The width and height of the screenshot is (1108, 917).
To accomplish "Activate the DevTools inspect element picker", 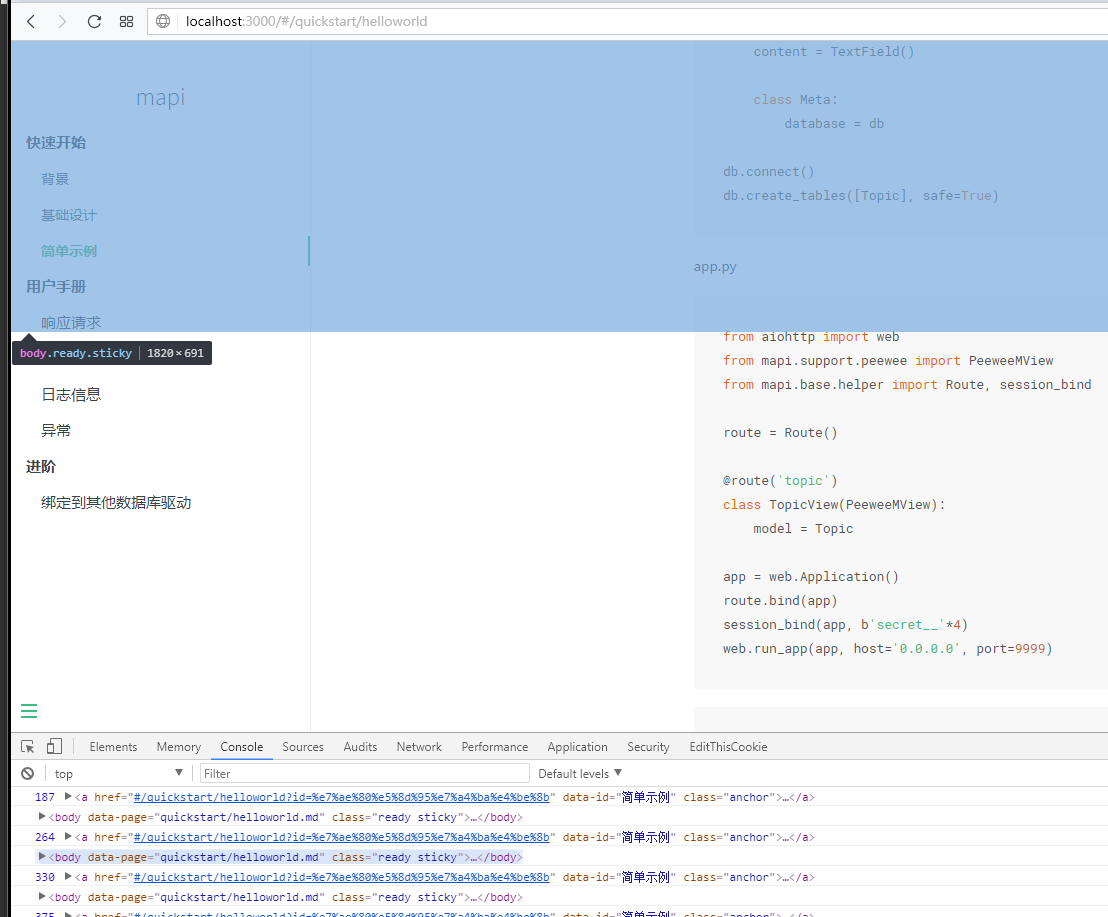I will pos(28,747).
